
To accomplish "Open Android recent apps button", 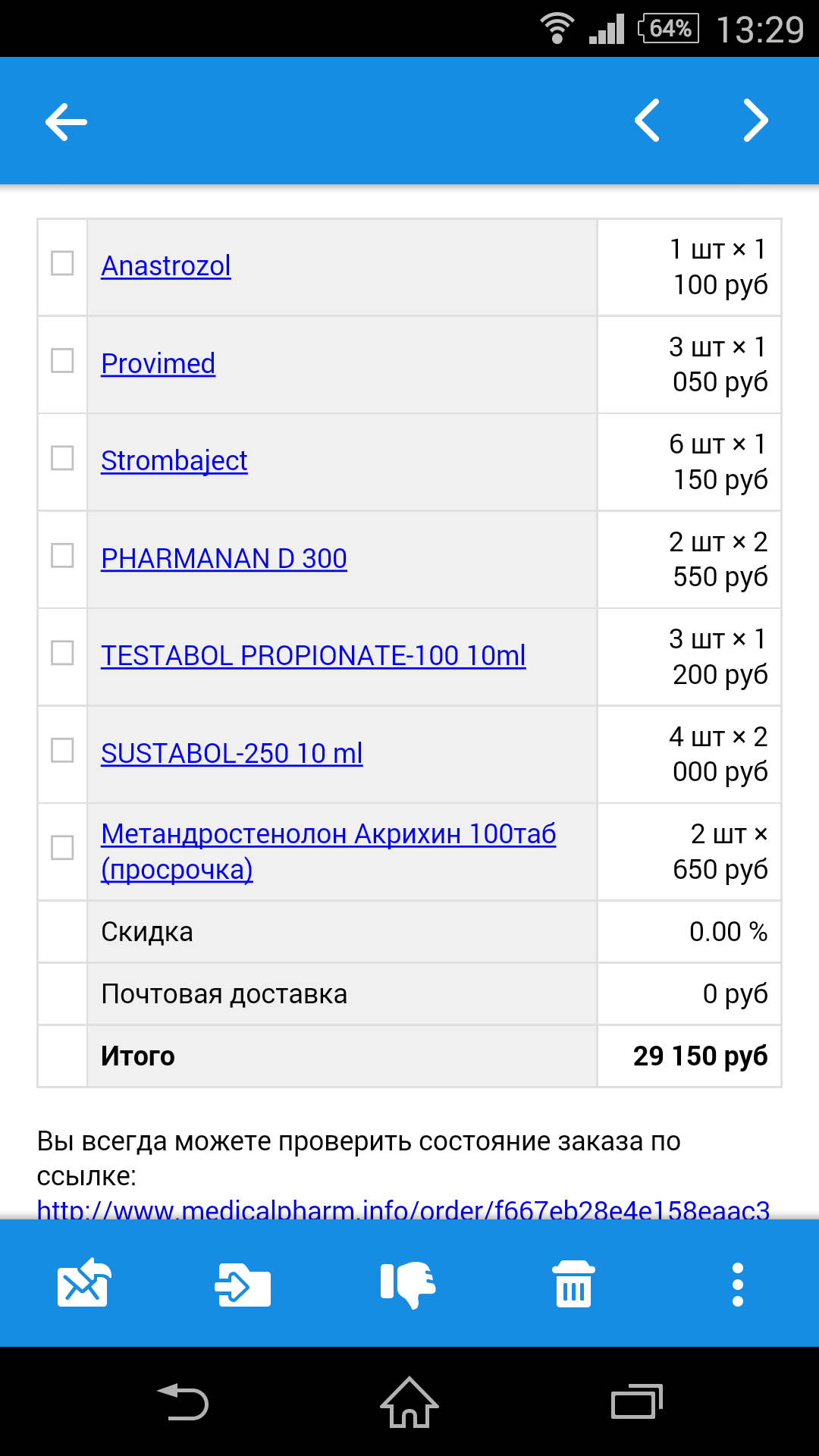I will (636, 1401).
